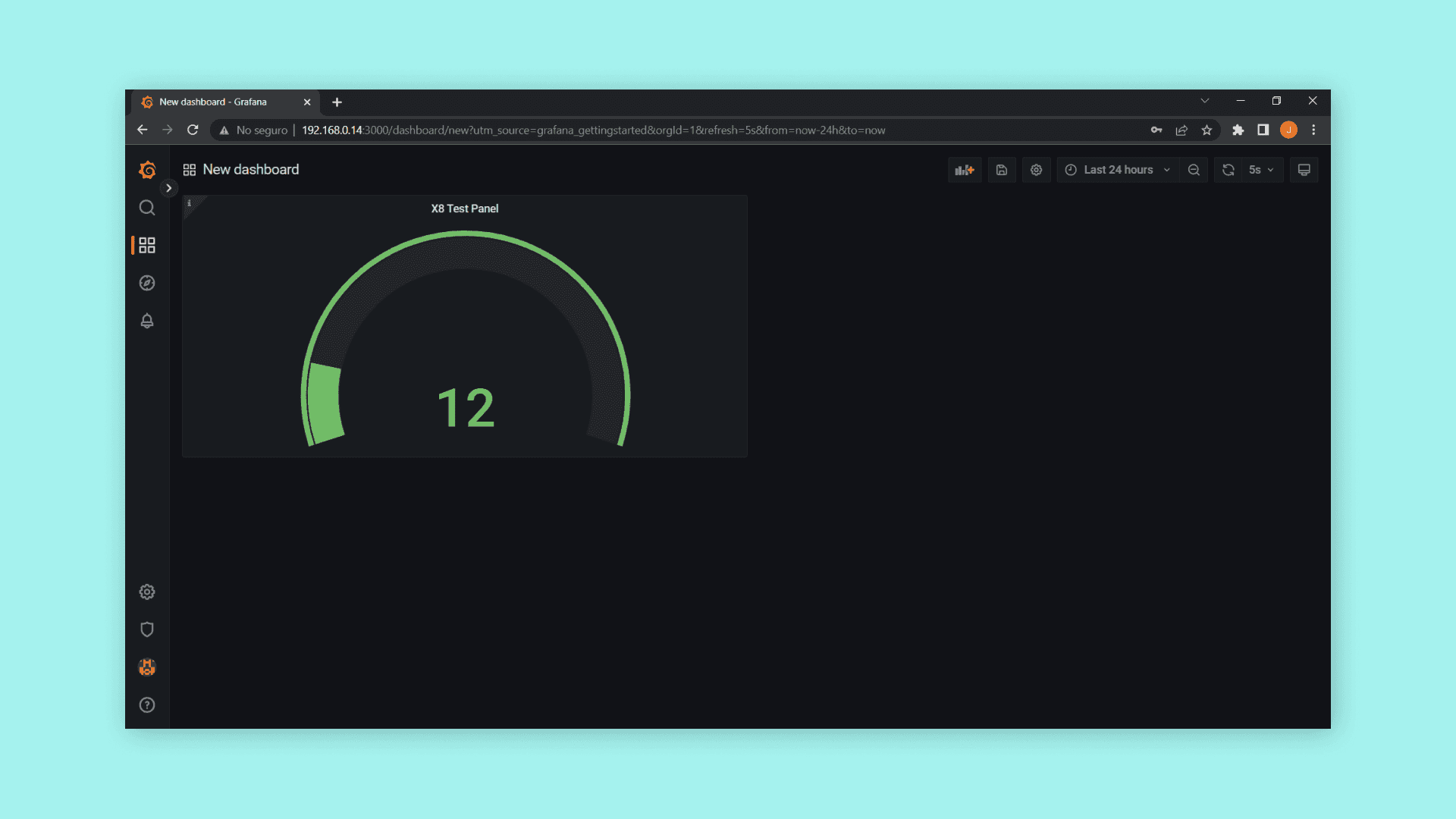This screenshot has width=1456, height=819.
Task: Open the Configuration gear in sidebar
Action: tap(147, 591)
